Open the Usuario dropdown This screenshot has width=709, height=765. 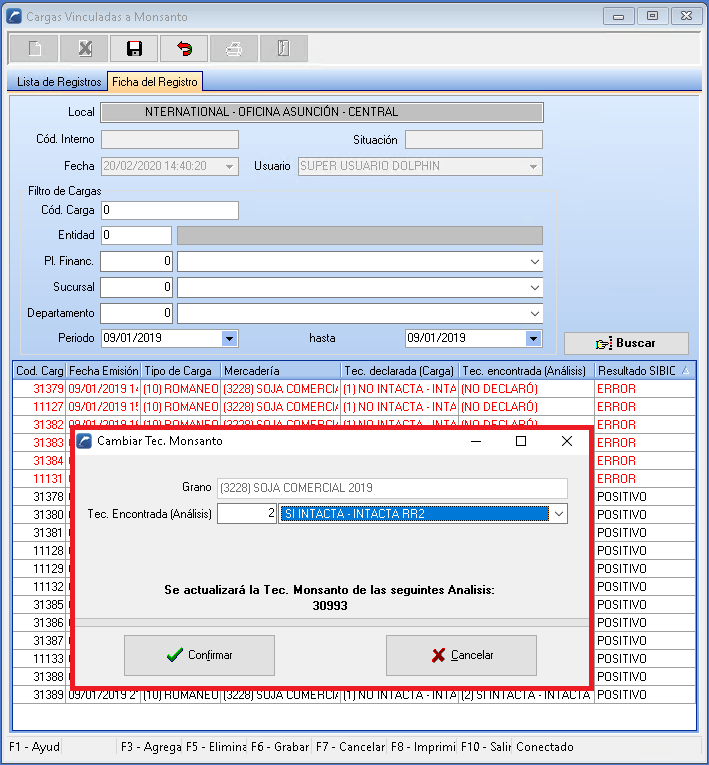tap(533, 166)
